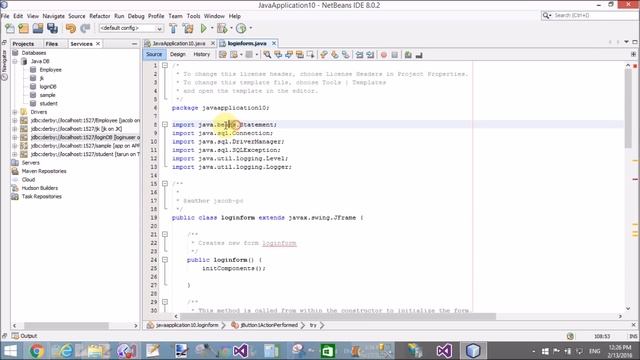This screenshot has height=360, width=640.
Task: Click the Build Project hammer icon
Action: pyautogui.click(x=173, y=28)
